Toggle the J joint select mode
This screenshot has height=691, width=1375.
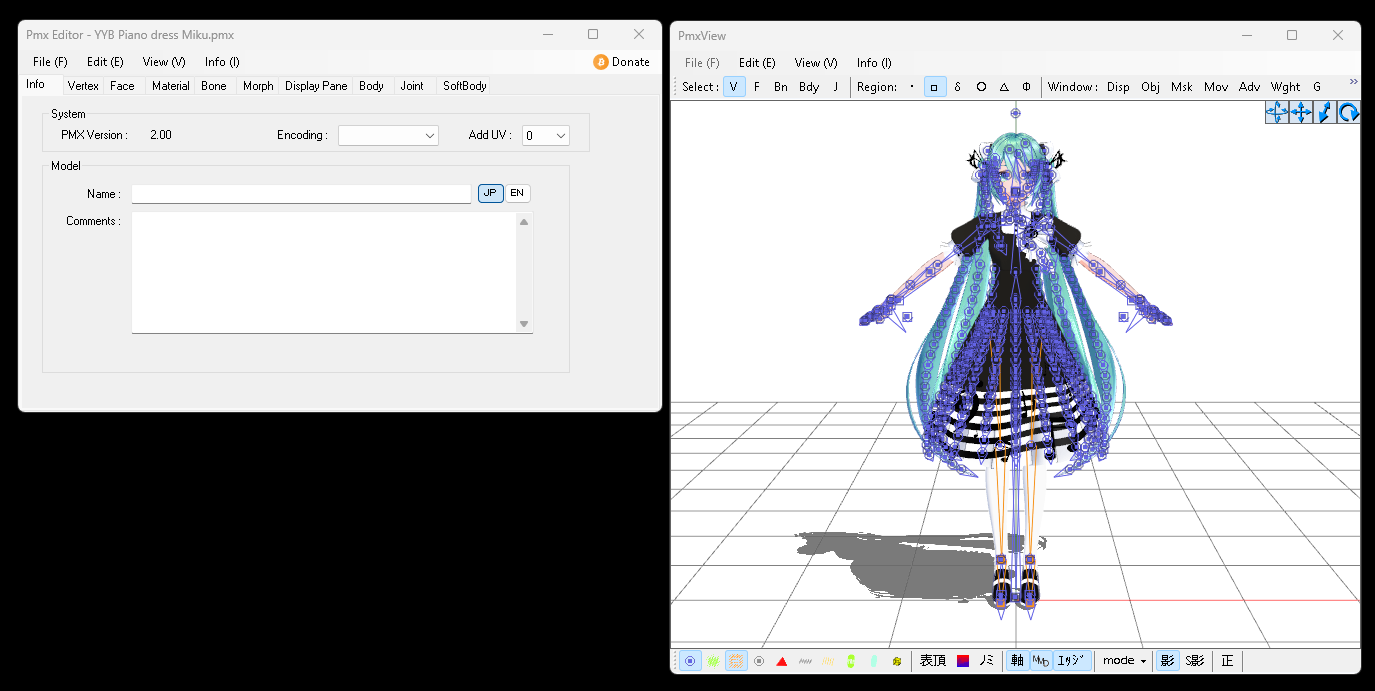[836, 87]
